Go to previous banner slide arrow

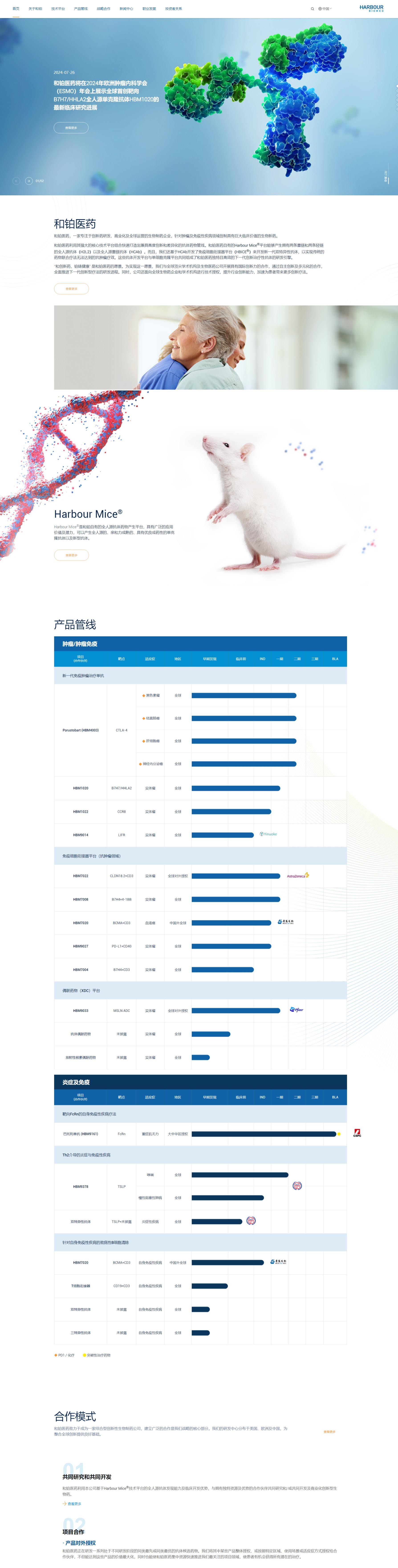[16, 181]
